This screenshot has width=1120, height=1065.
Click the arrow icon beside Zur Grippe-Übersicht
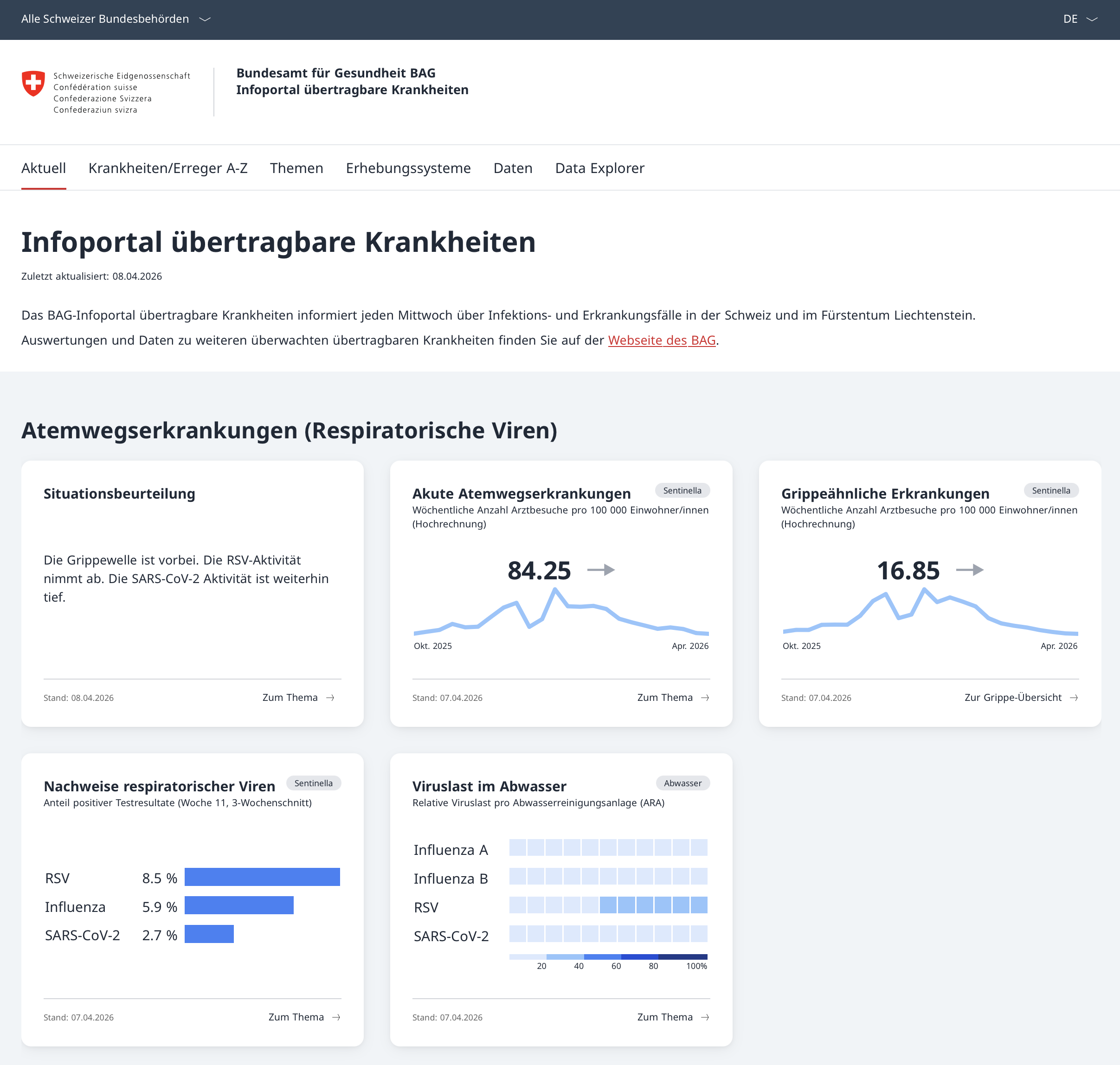1074,698
